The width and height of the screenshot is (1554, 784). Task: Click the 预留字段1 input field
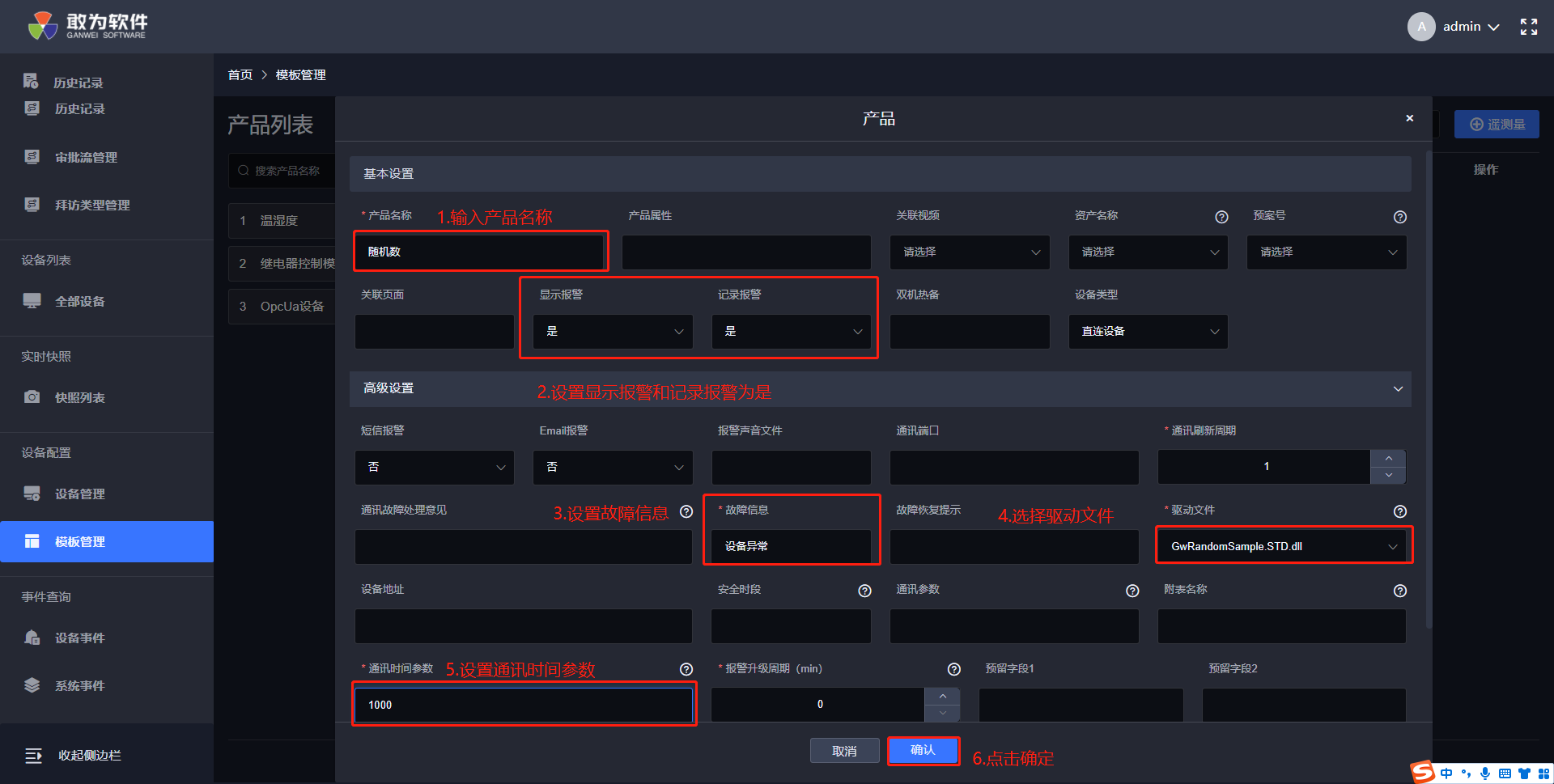tap(1081, 705)
